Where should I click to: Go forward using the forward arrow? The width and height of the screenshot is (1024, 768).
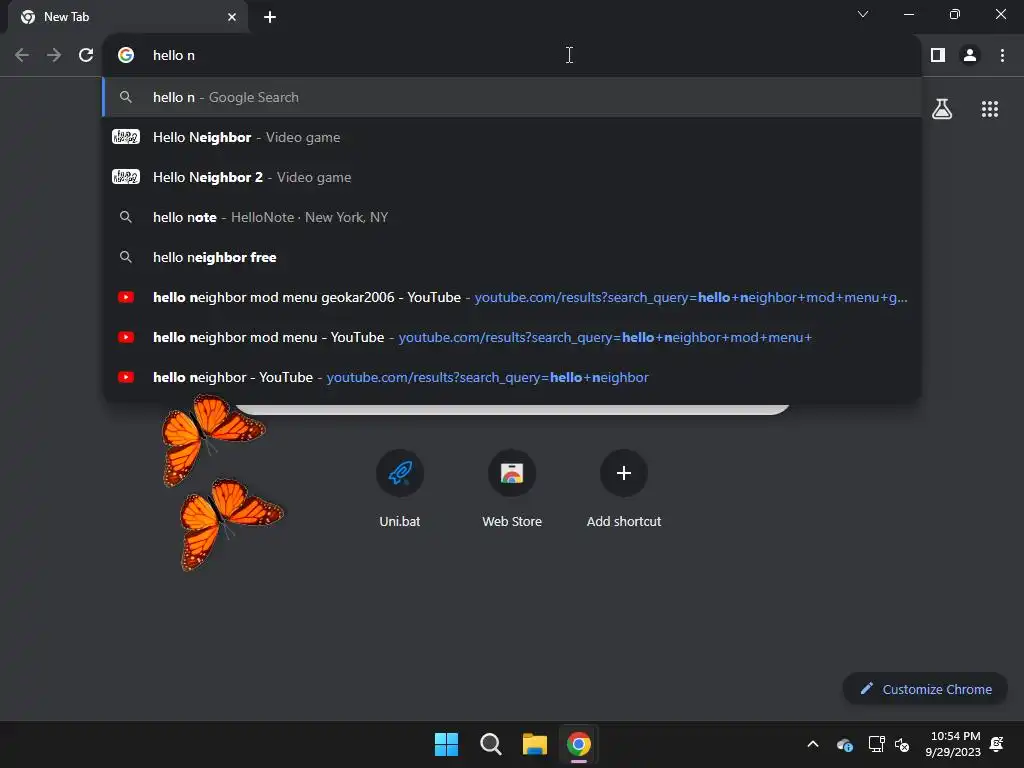point(54,56)
